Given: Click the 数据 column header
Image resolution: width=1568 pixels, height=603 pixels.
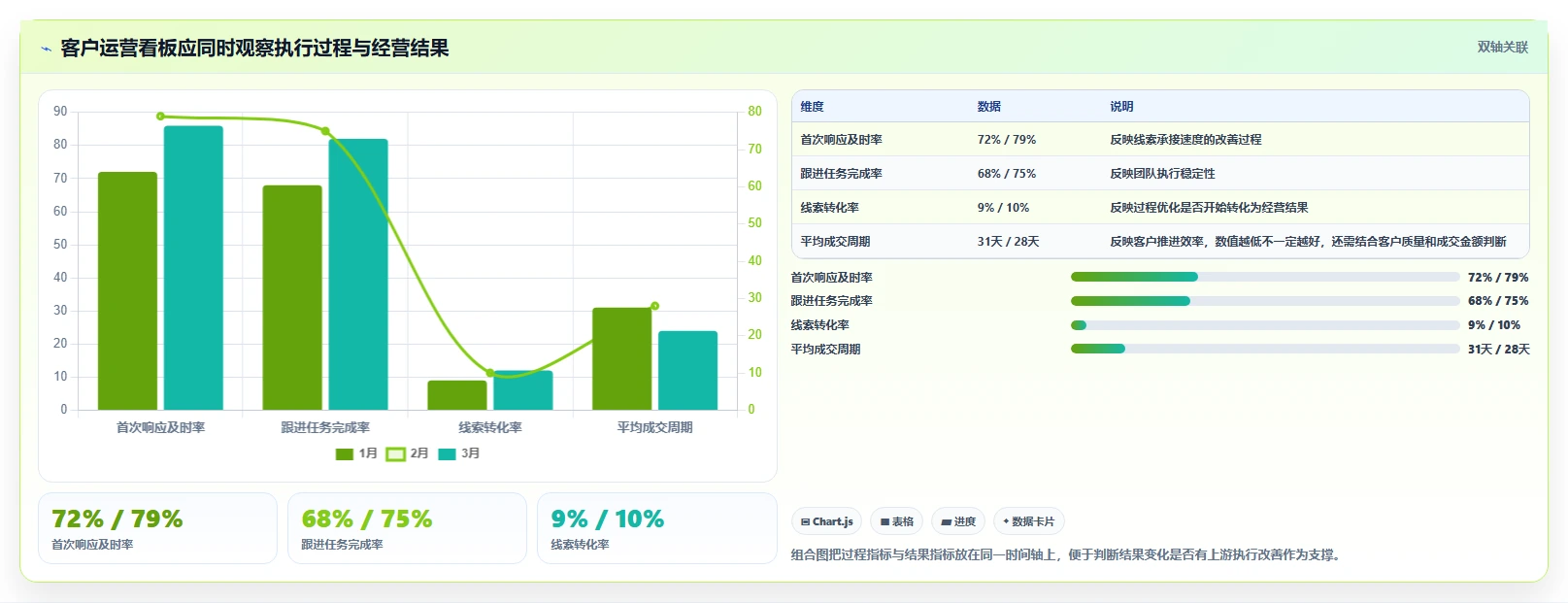Looking at the screenshot, I should [988, 107].
